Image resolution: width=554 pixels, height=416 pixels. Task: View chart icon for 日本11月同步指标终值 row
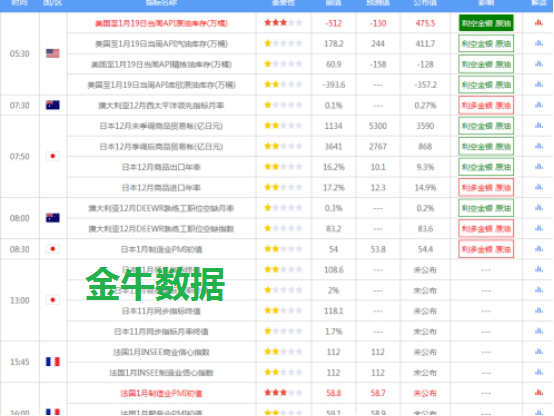[539, 310]
